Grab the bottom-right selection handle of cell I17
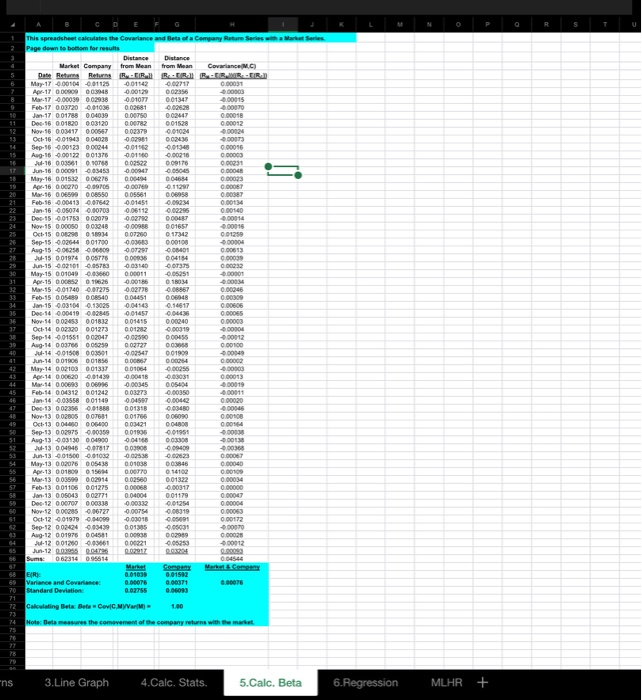Screen dimensions: 642x700 point(298,175)
